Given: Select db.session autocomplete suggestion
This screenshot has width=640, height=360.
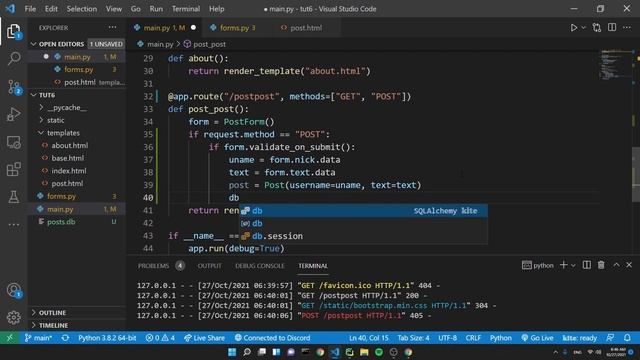Looking at the screenshot, I should point(363,236).
